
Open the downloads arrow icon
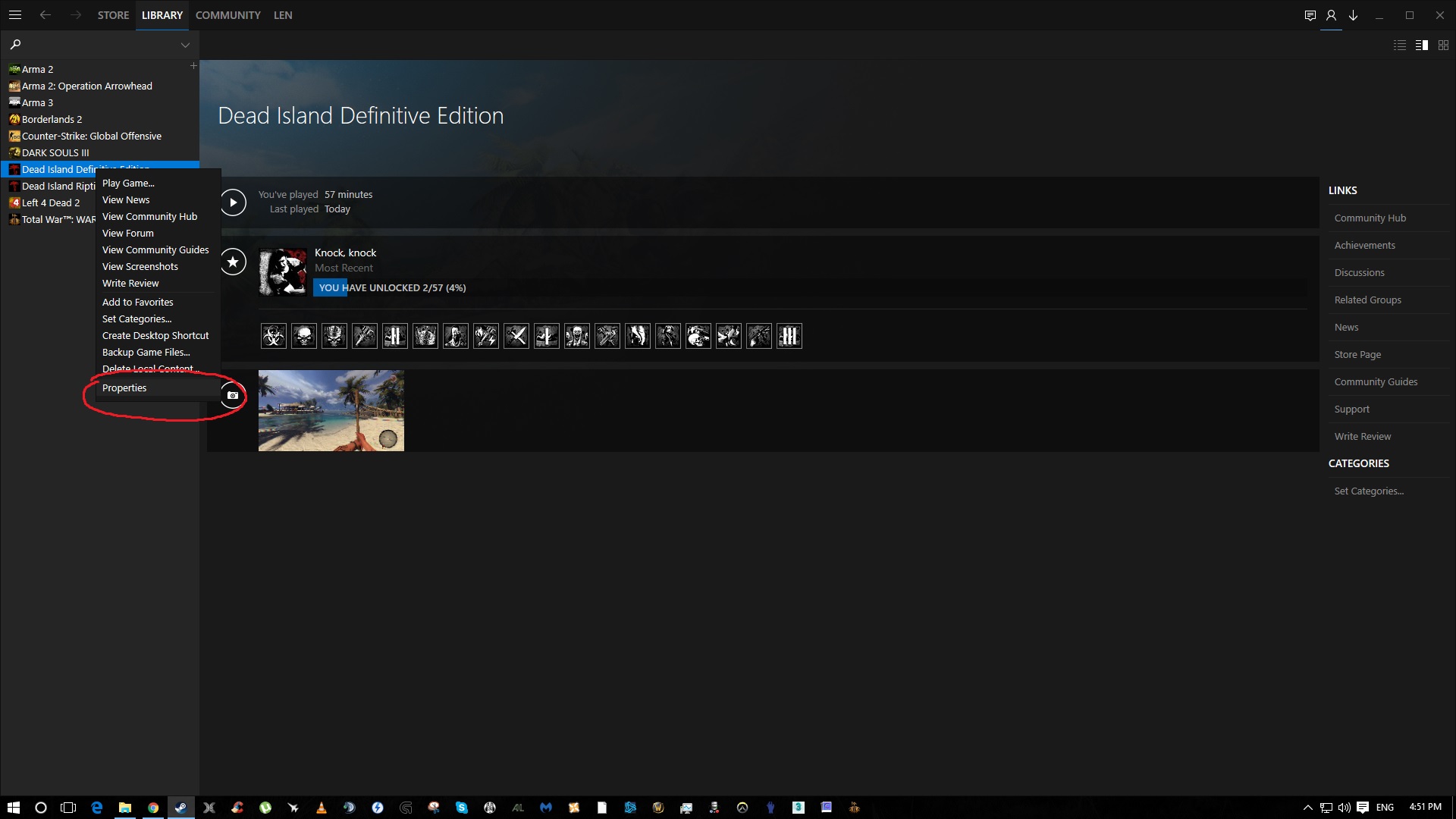(1353, 15)
